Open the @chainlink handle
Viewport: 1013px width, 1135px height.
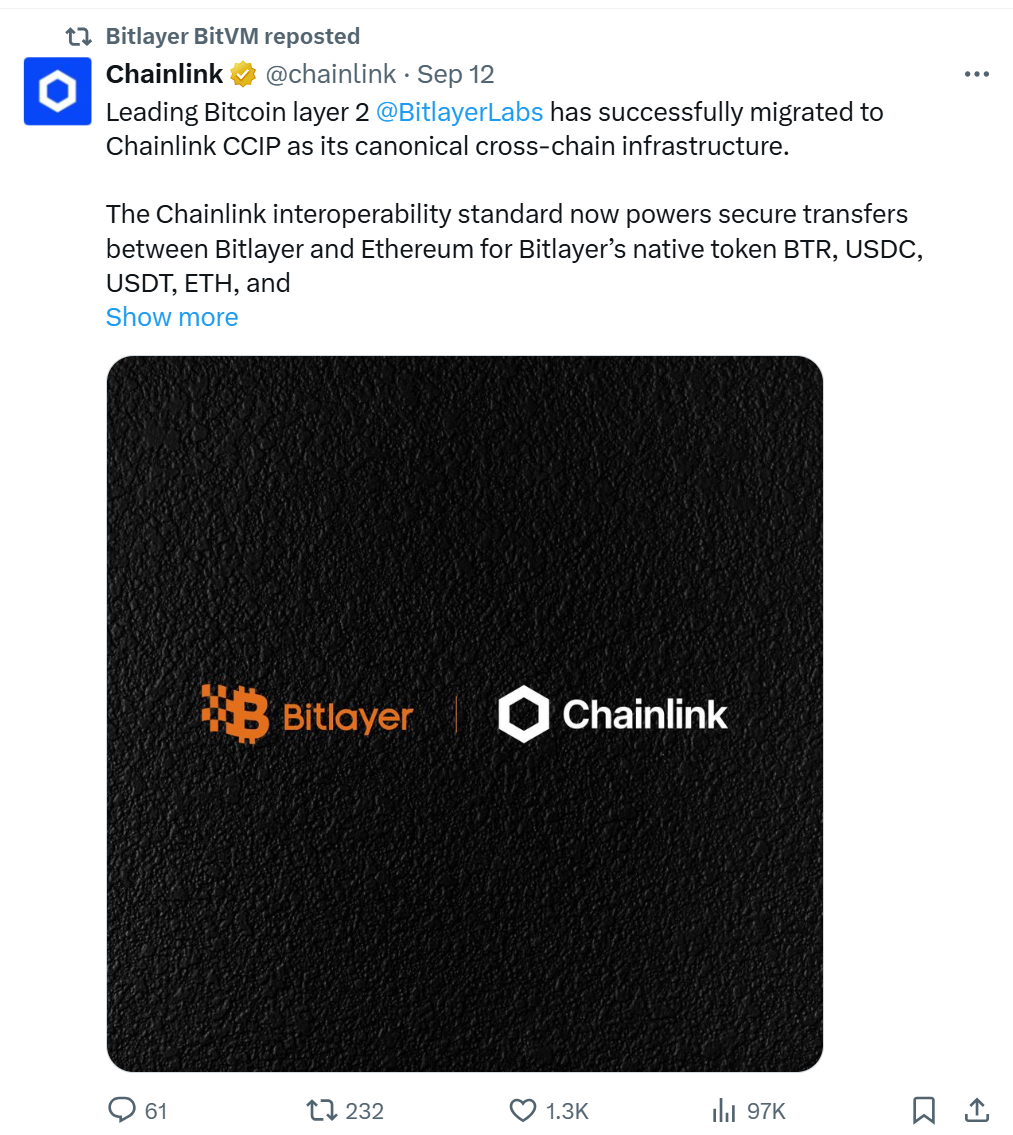(x=330, y=75)
